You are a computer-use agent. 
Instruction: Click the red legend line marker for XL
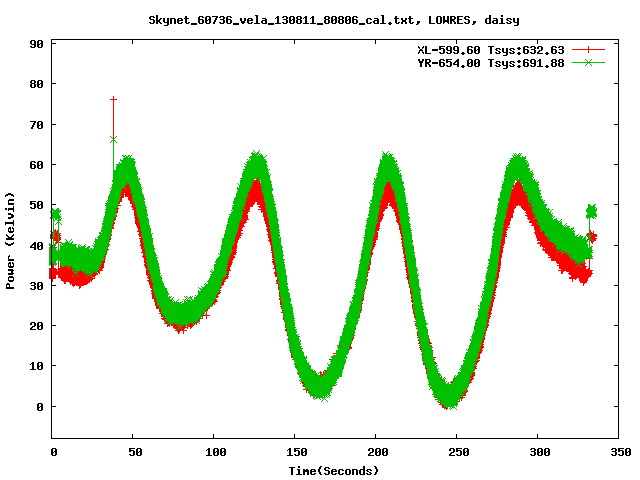point(588,50)
